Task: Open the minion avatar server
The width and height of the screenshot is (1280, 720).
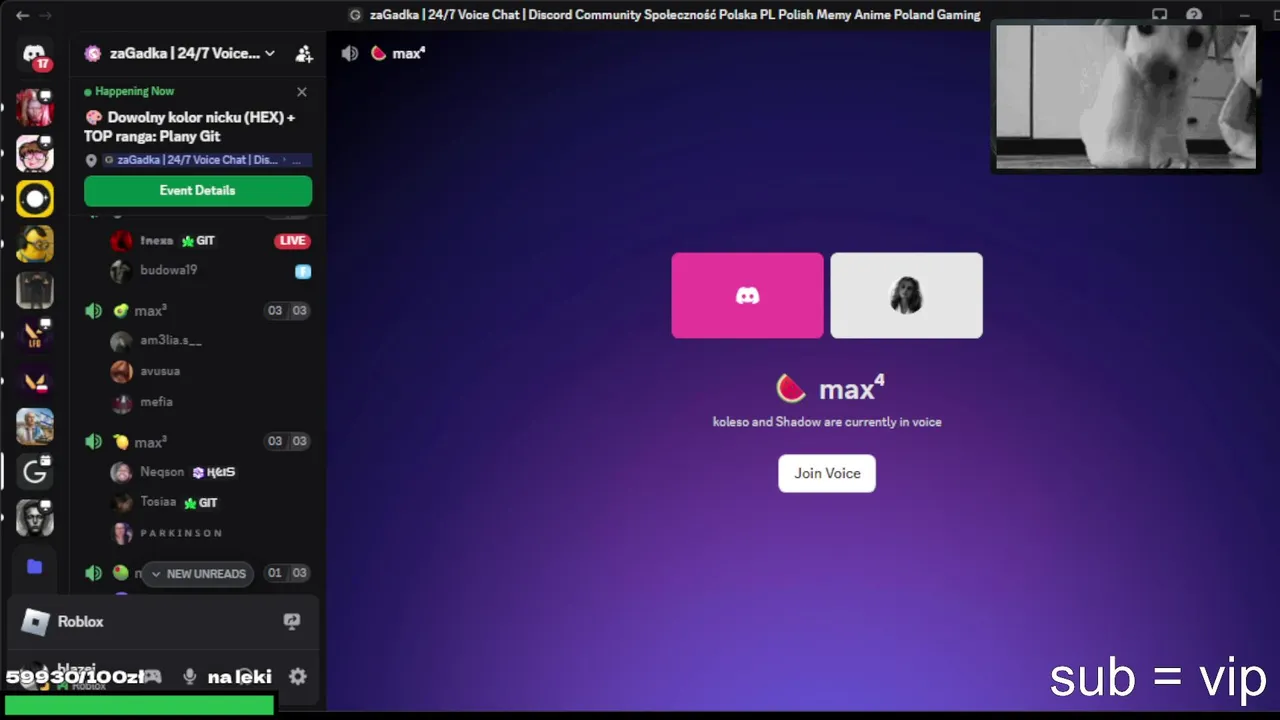Action: click(x=35, y=244)
